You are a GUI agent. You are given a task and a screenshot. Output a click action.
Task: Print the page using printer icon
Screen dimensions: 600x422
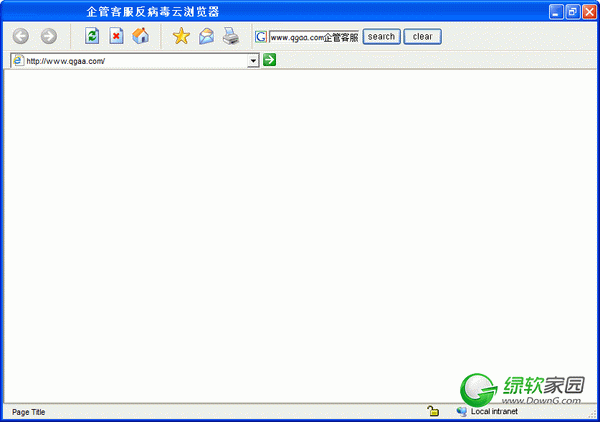[231, 36]
